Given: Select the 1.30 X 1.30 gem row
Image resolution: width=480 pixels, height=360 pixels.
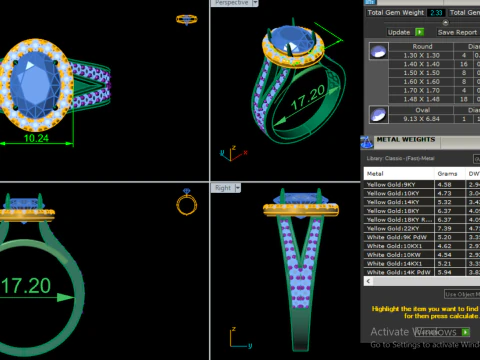Looking at the screenshot, I should [434, 55].
